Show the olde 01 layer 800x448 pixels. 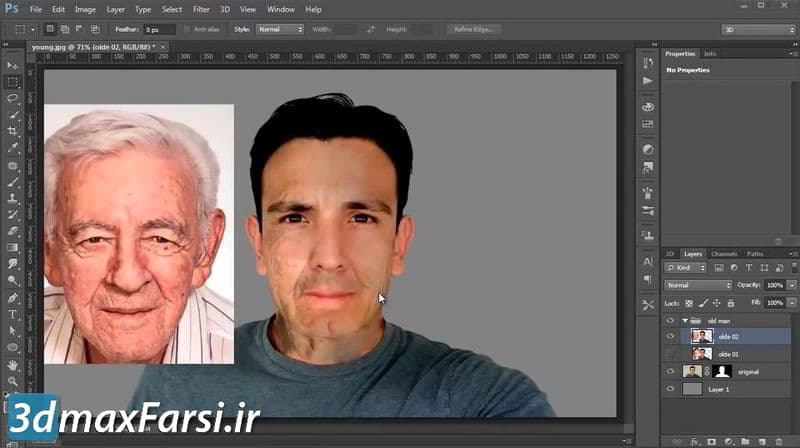coord(670,354)
